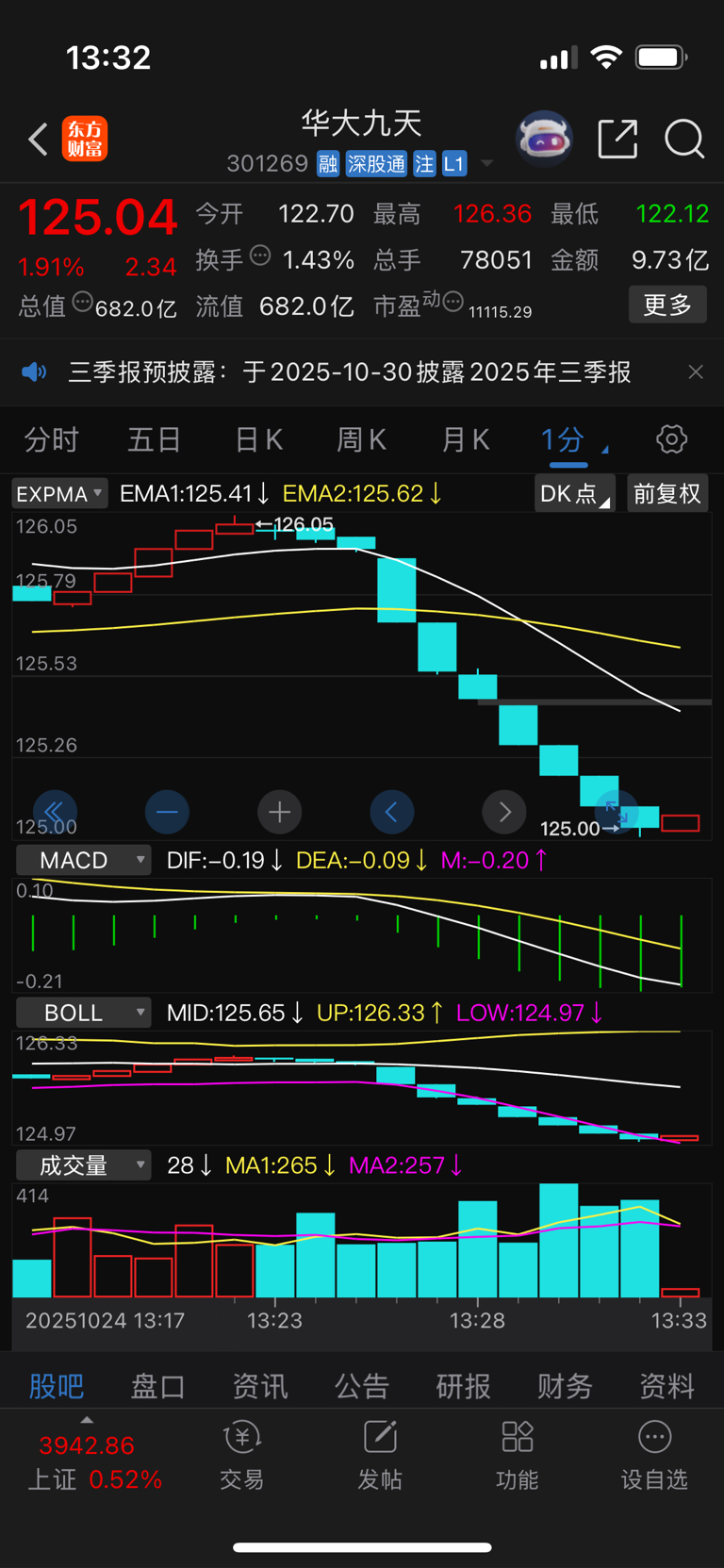The height and width of the screenshot is (1568, 724).
Task: Switch to 分时 chart tab
Action: (52, 439)
